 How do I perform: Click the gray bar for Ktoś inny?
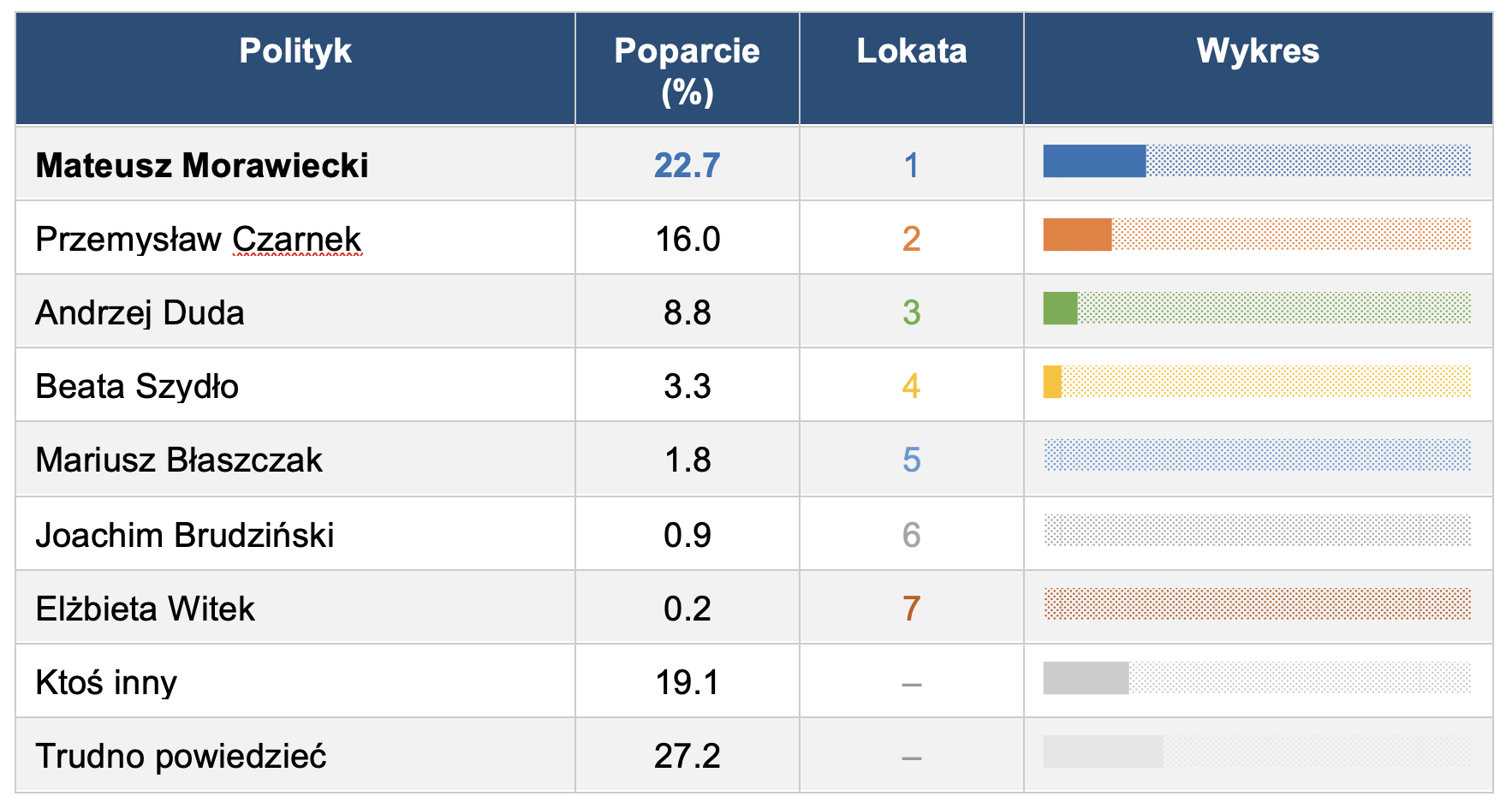(1085, 678)
